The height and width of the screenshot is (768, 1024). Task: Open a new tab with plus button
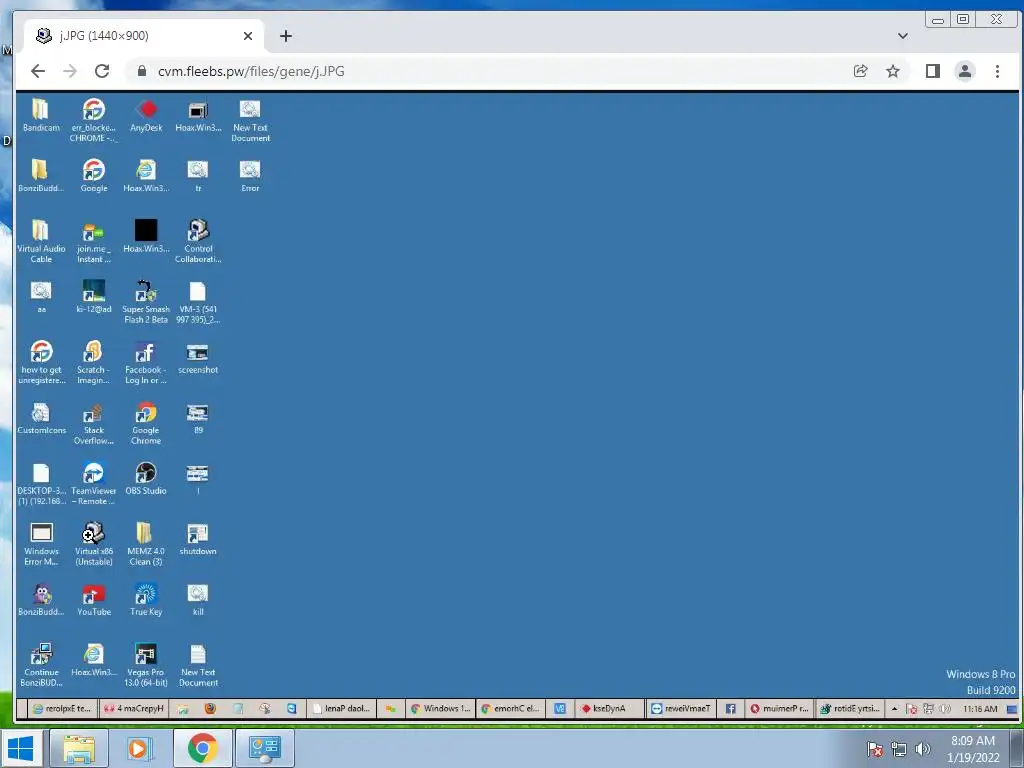tap(285, 36)
